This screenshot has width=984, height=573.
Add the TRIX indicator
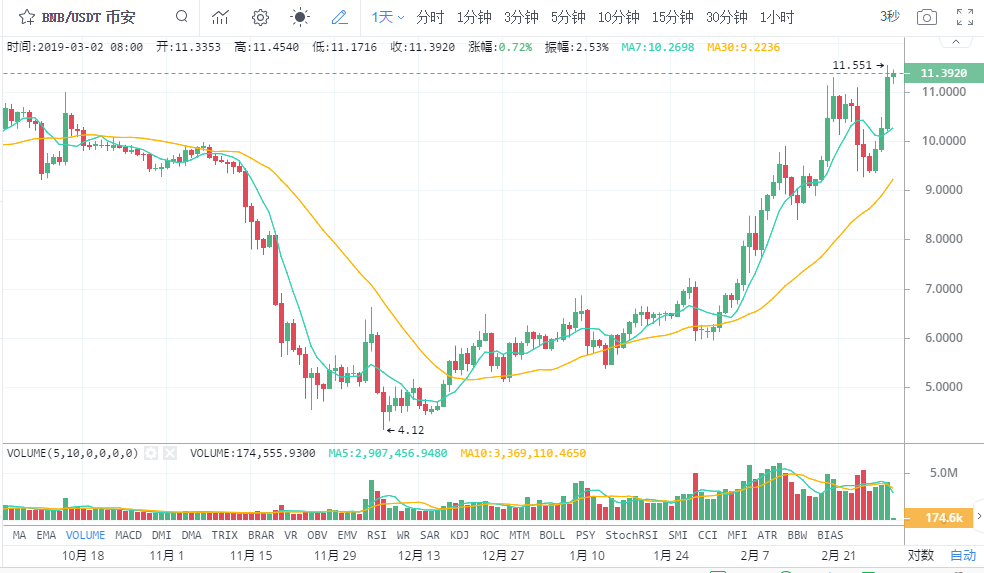pyautogui.click(x=225, y=535)
